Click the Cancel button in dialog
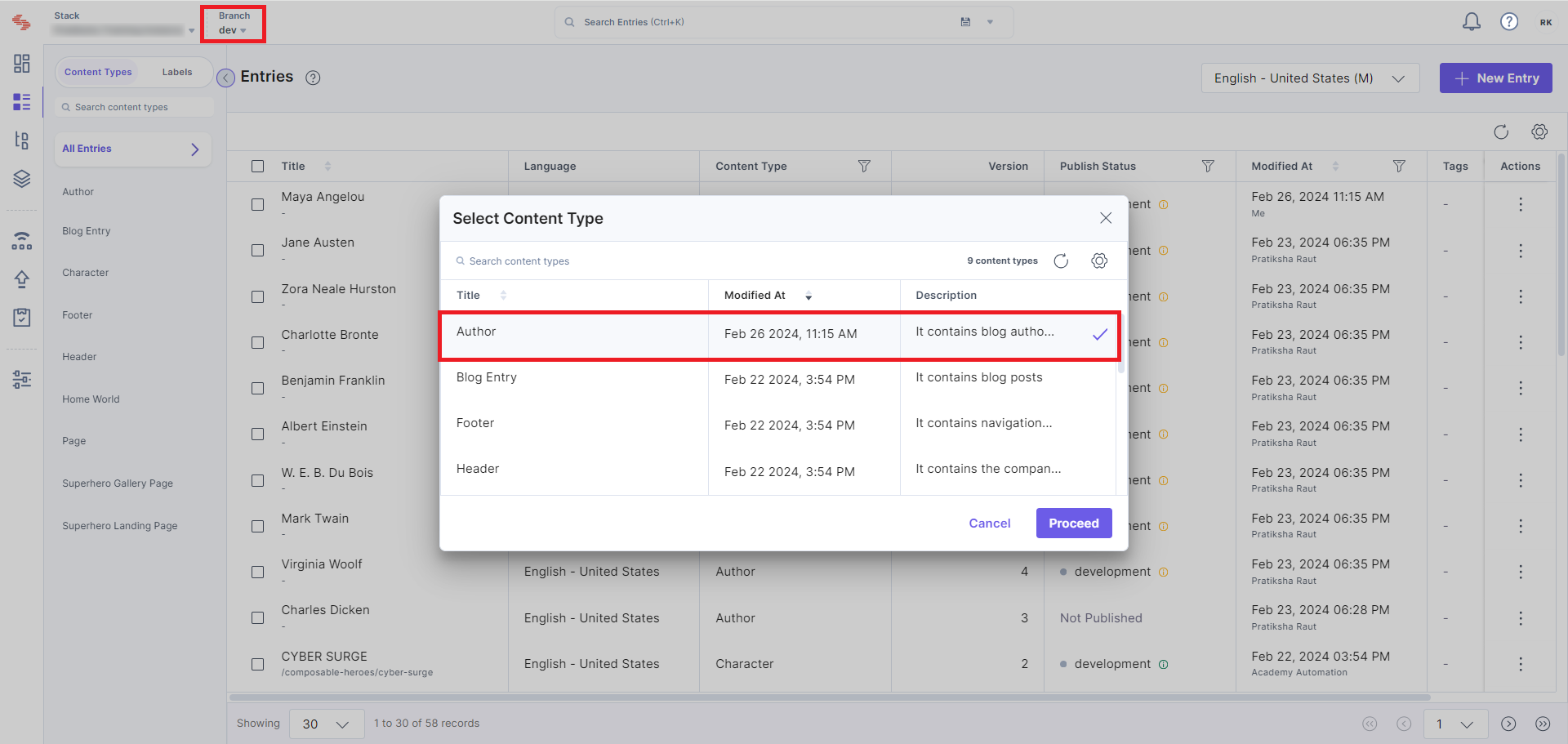 pyautogui.click(x=990, y=523)
